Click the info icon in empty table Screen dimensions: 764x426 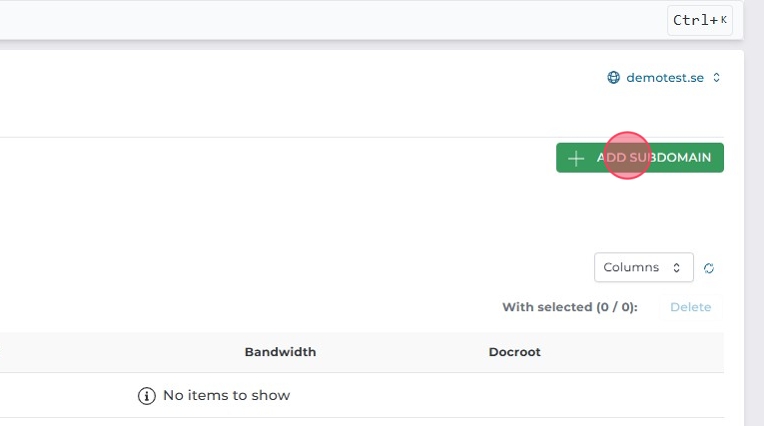pos(147,396)
